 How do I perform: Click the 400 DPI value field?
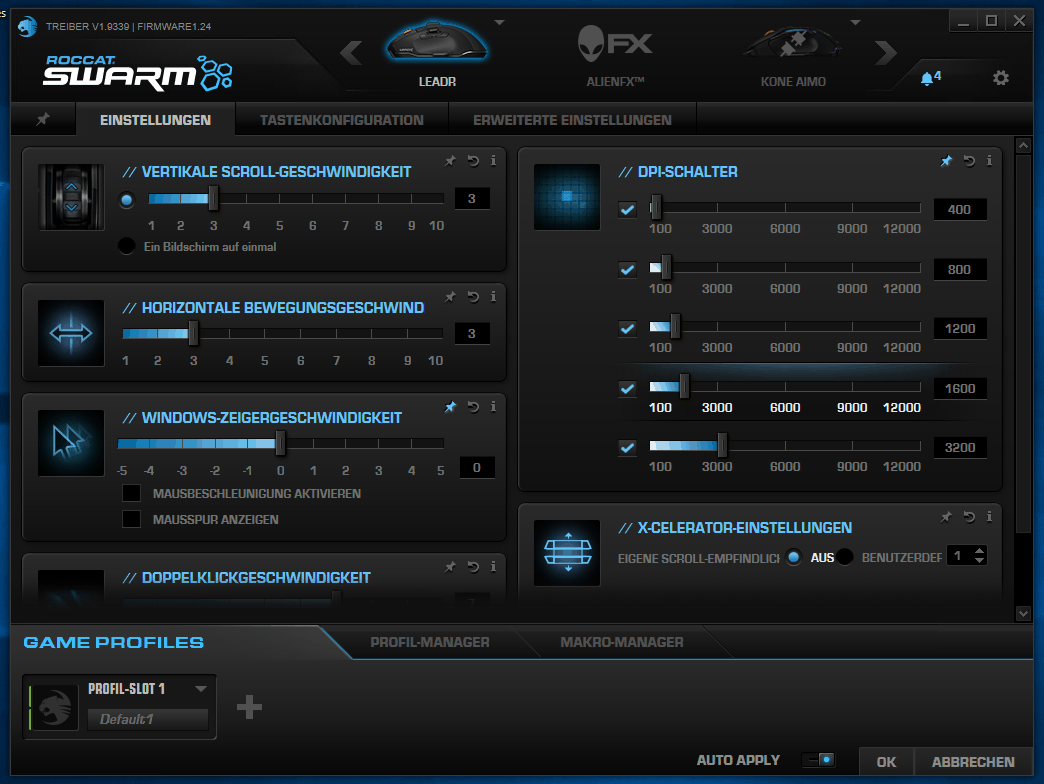coord(960,210)
